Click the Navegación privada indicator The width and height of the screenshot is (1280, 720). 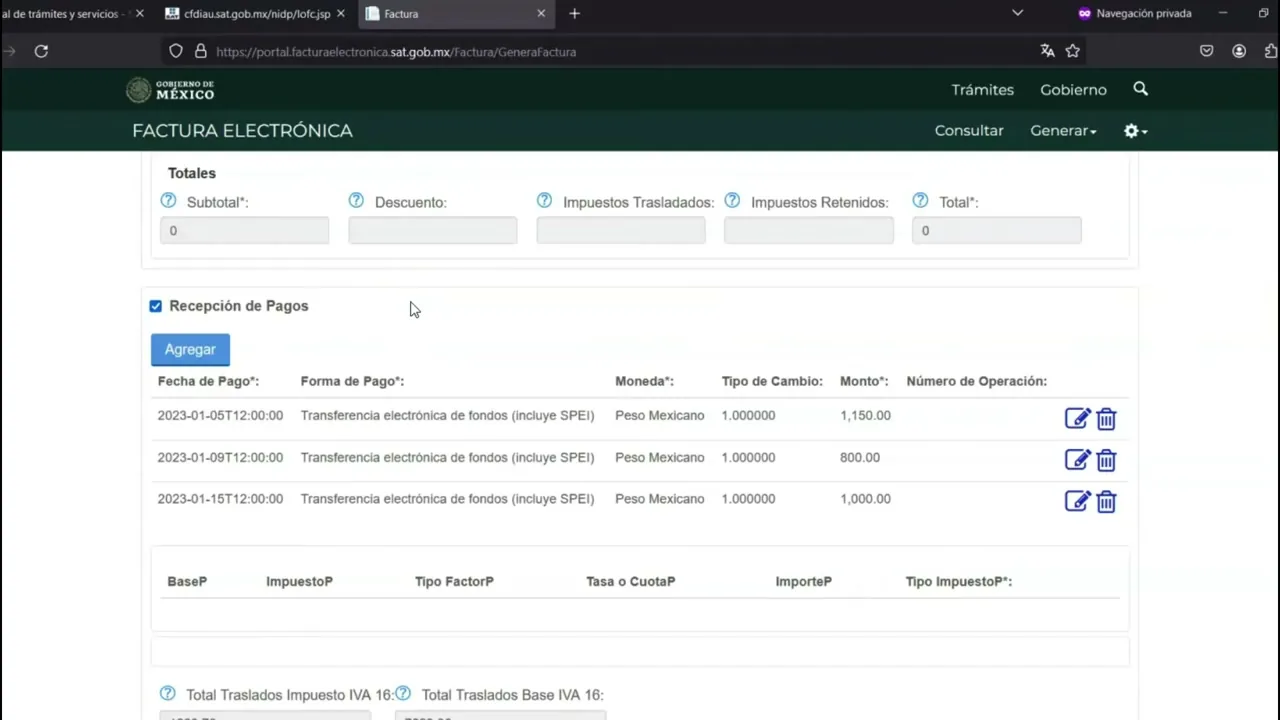coord(1134,14)
